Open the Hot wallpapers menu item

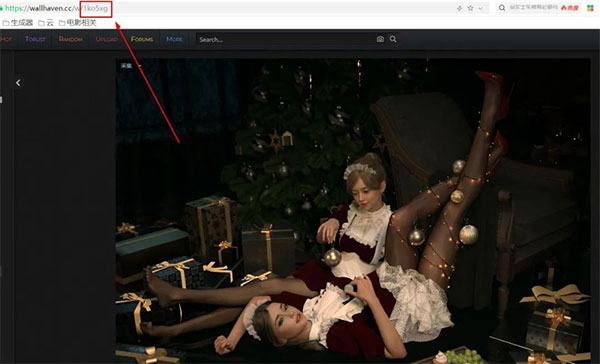[6, 39]
